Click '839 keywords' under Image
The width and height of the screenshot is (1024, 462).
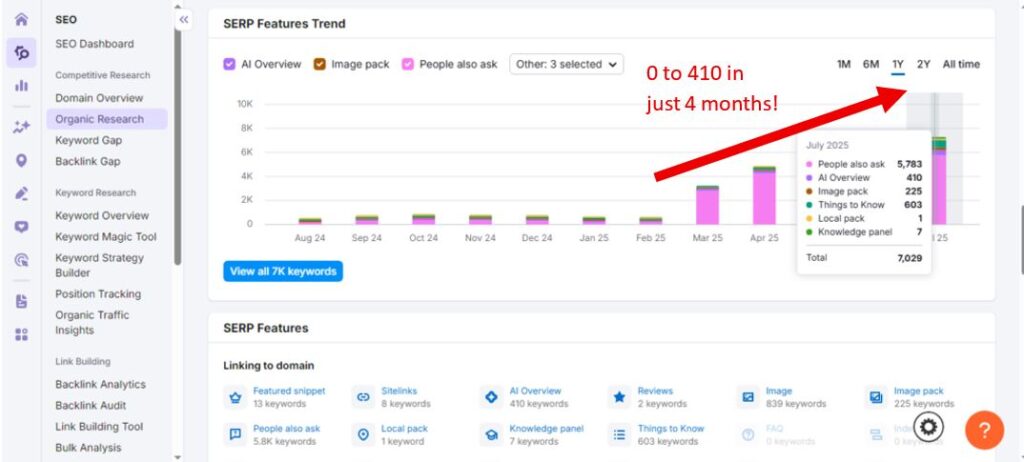[796, 404]
